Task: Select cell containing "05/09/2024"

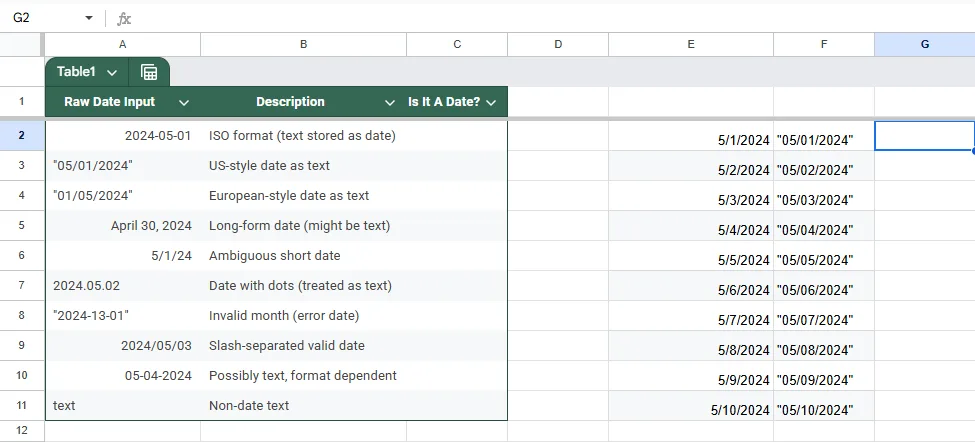Action: point(824,375)
